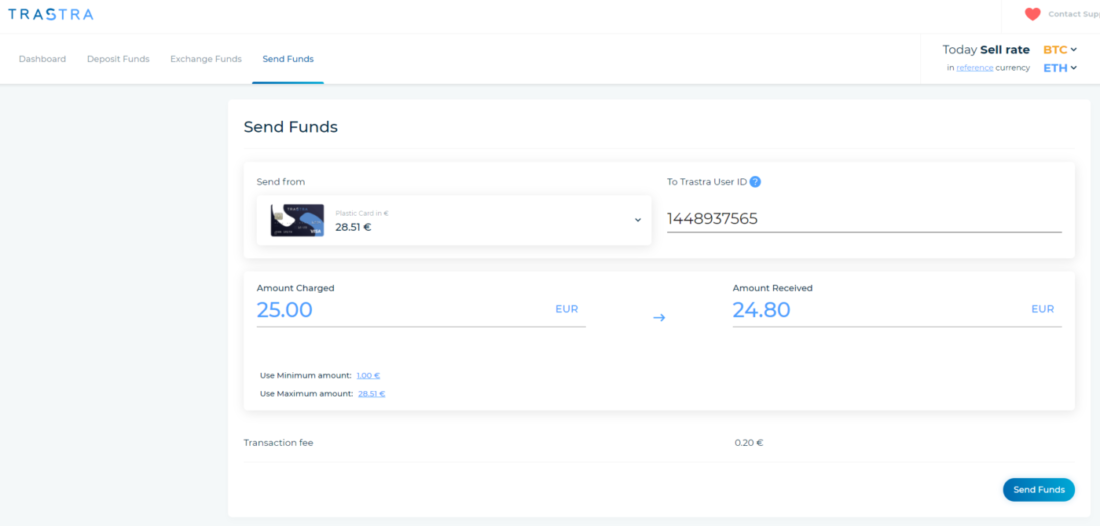The image size is (1100, 526).
Task: Click the User ID help question icon
Action: 755,182
